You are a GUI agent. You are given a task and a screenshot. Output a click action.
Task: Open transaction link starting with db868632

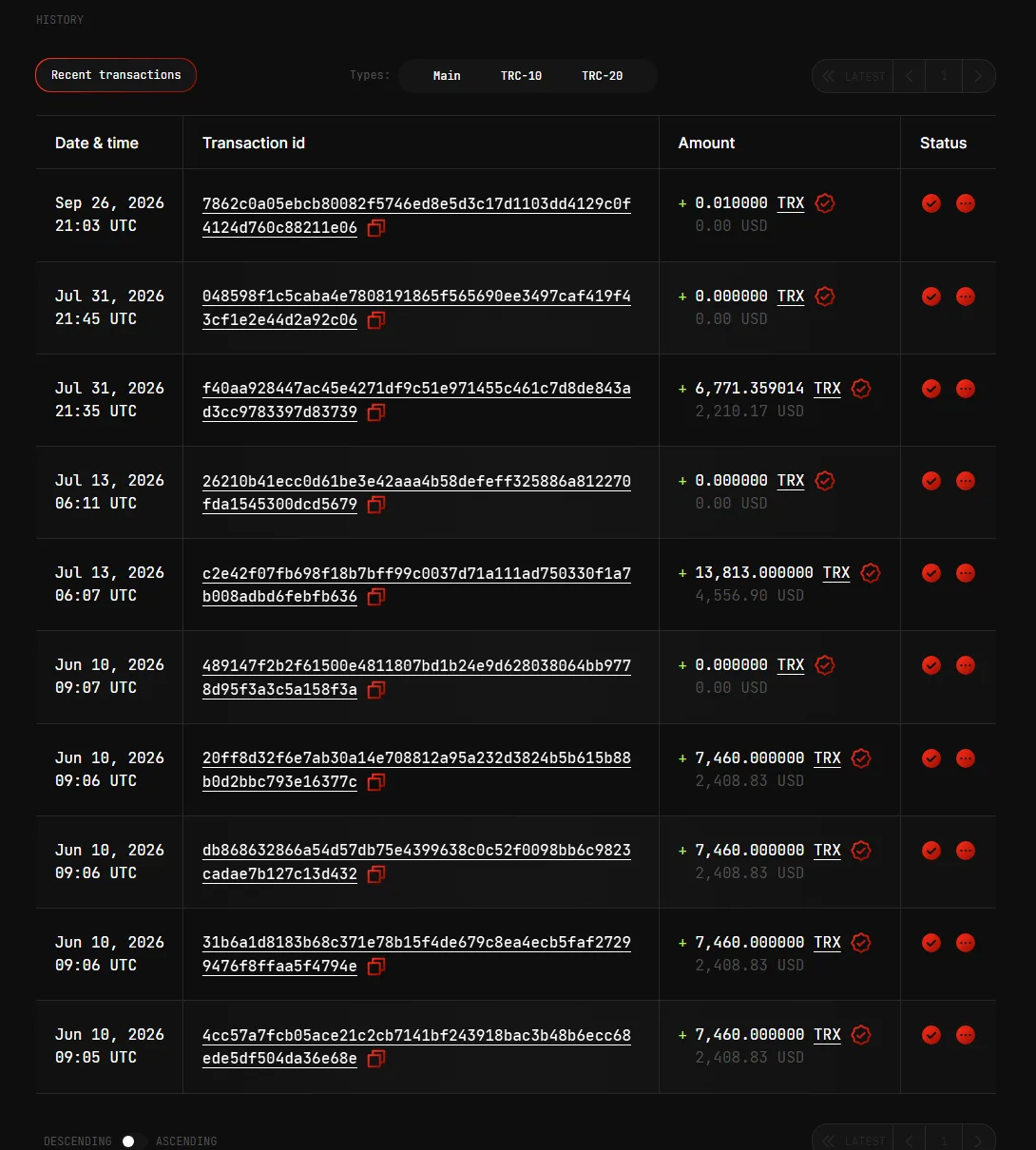click(x=416, y=862)
